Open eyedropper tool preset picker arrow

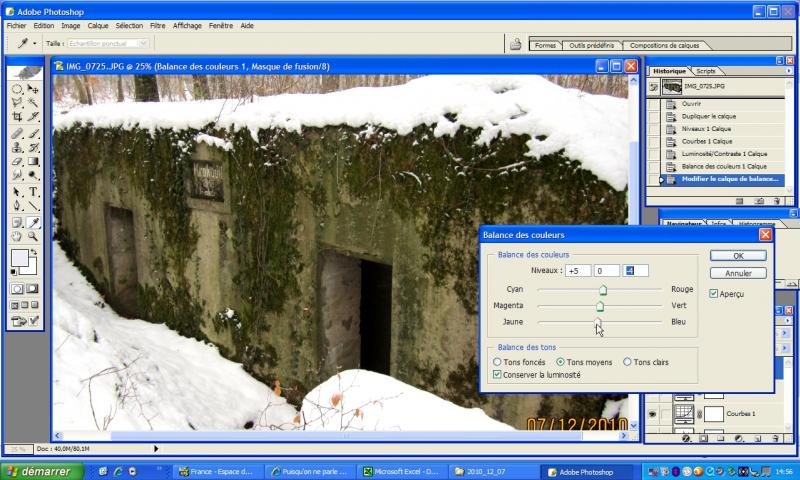pyautogui.click(x=34, y=43)
